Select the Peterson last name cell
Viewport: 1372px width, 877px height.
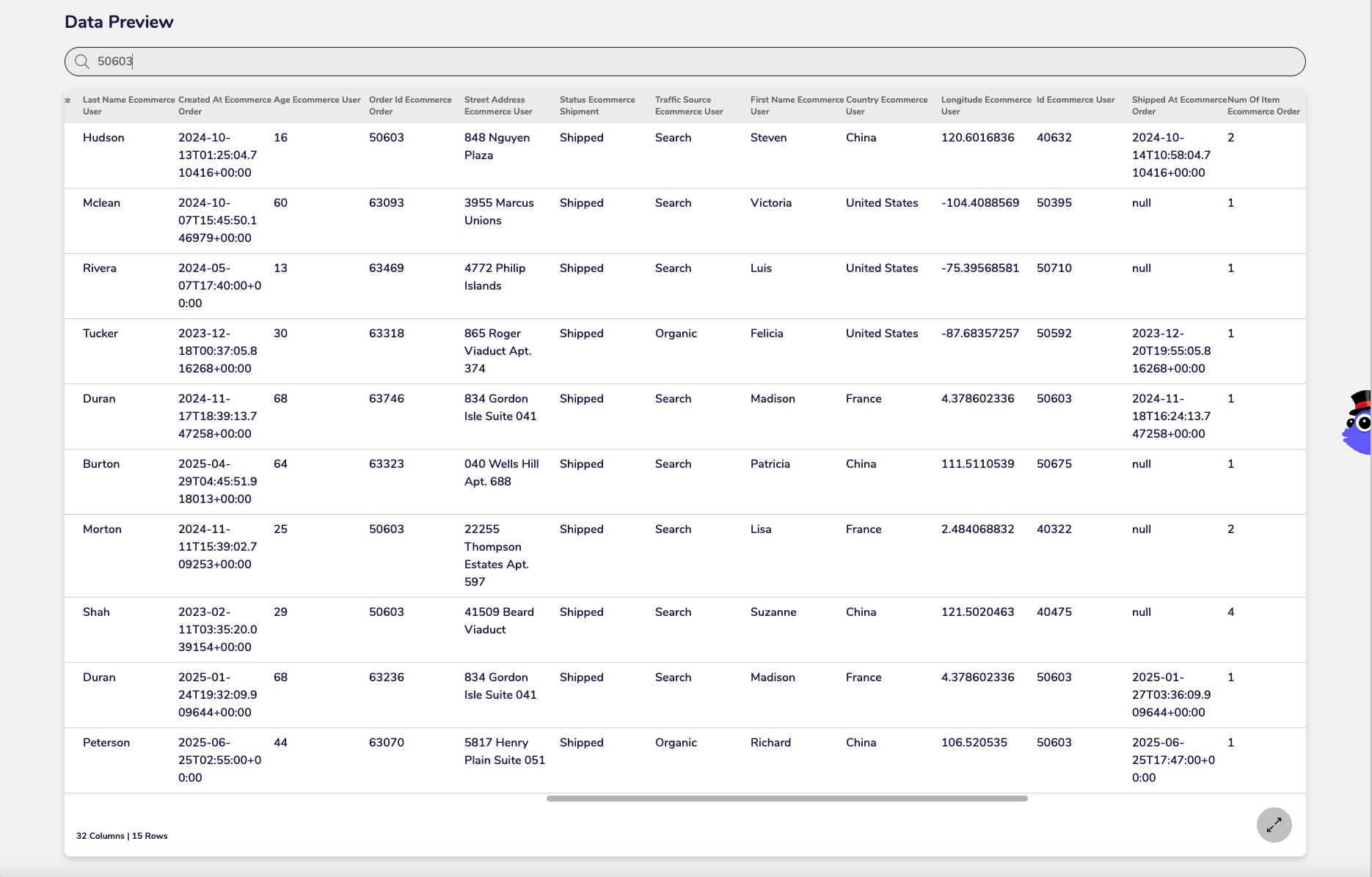click(x=106, y=743)
